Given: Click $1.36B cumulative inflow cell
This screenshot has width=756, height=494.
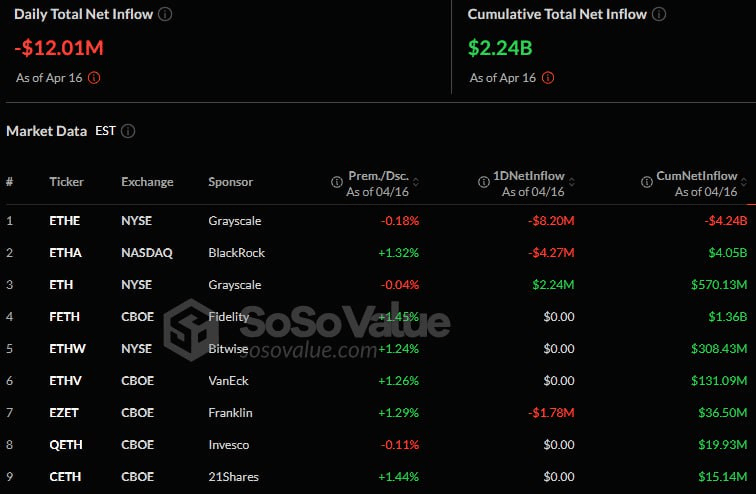Looking at the screenshot, I should [728, 317].
